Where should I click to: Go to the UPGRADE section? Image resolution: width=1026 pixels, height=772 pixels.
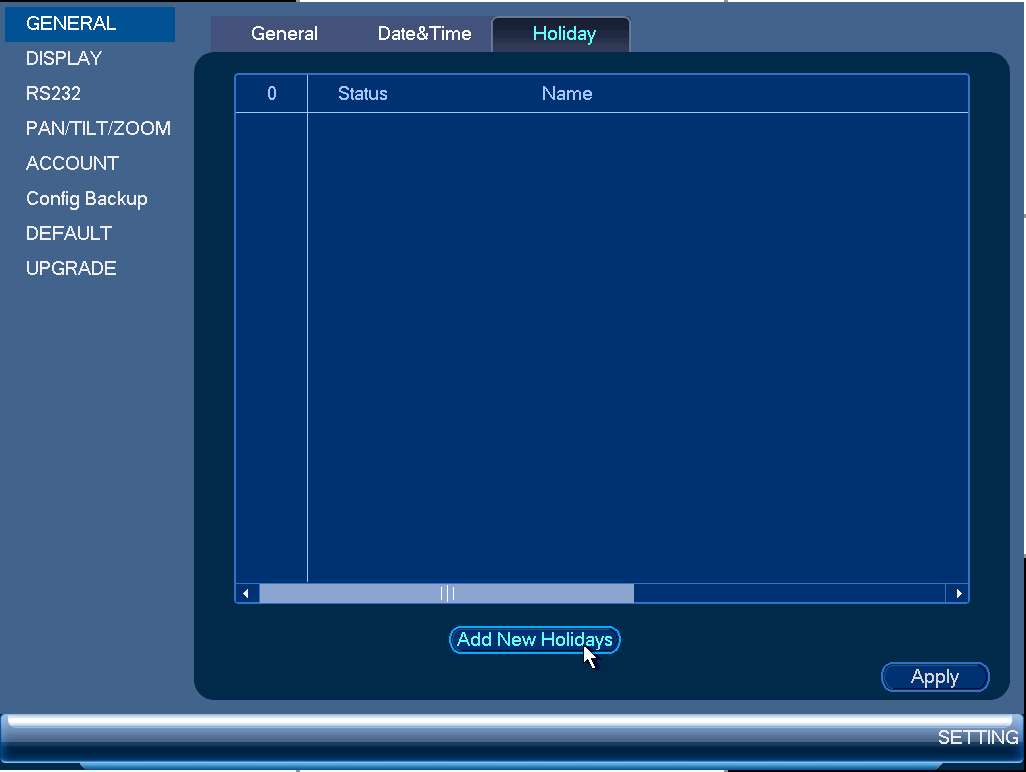71,268
